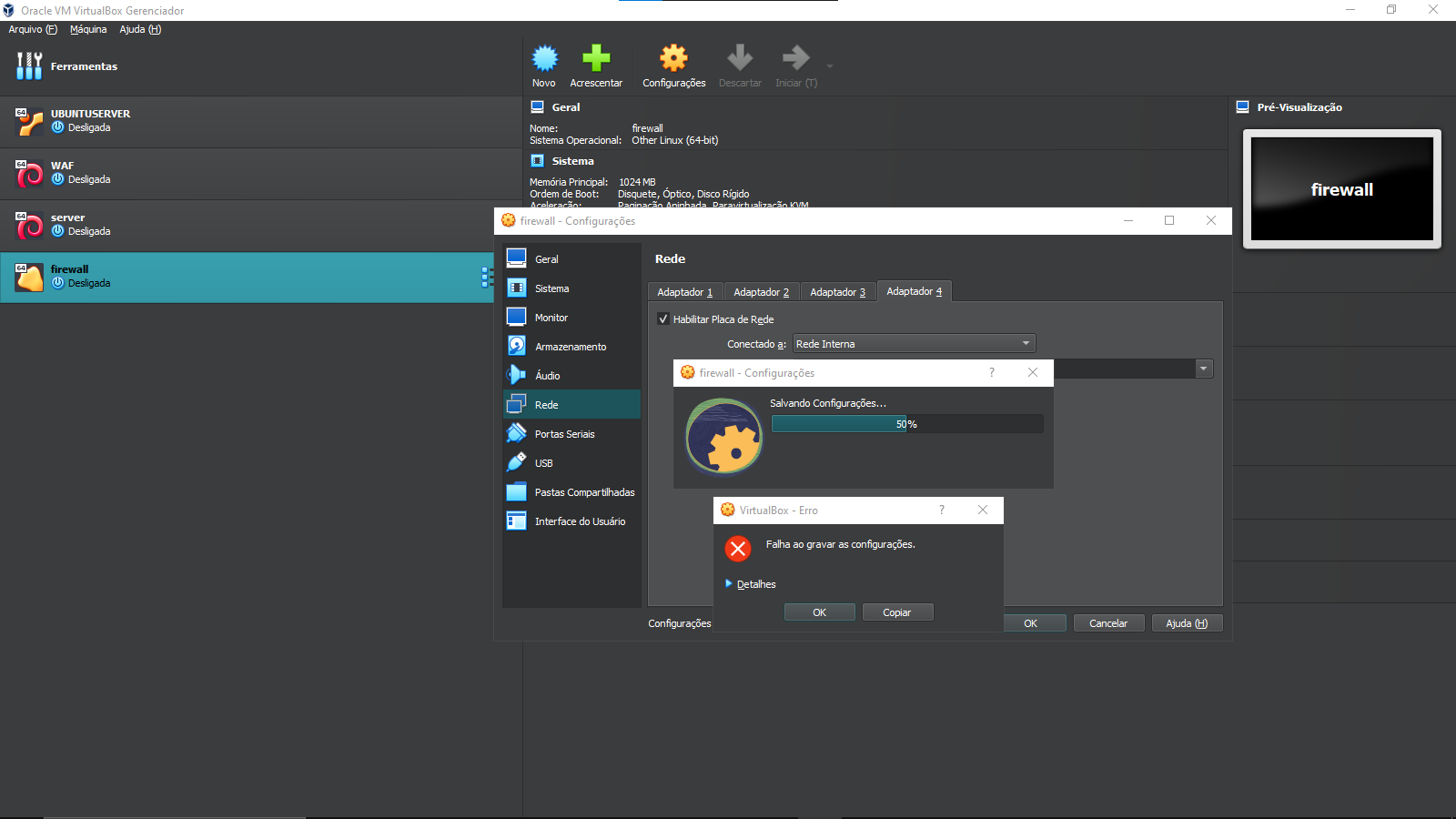Viewport: 1456px width, 819px height.
Task: Open the Armazenamento category icon
Action: pos(516,346)
